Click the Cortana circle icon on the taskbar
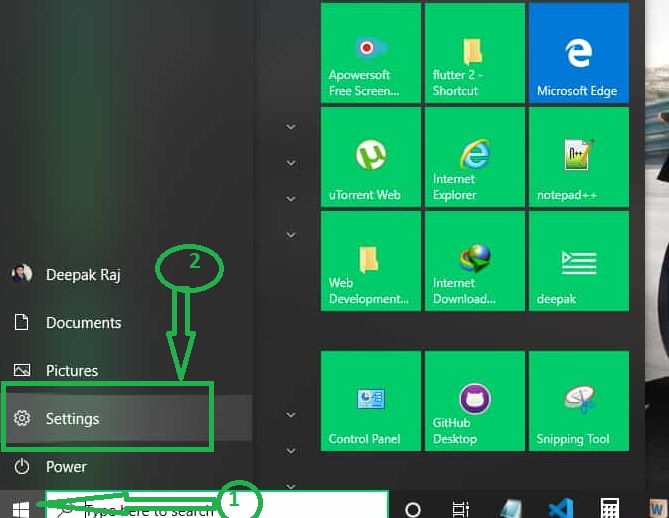Screen dimensions: 669x518 (x=413, y=509)
